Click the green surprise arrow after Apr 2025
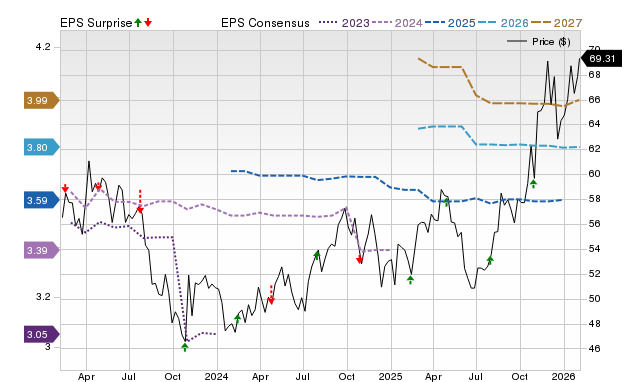This screenshot has width=640, height=382. coord(447,202)
